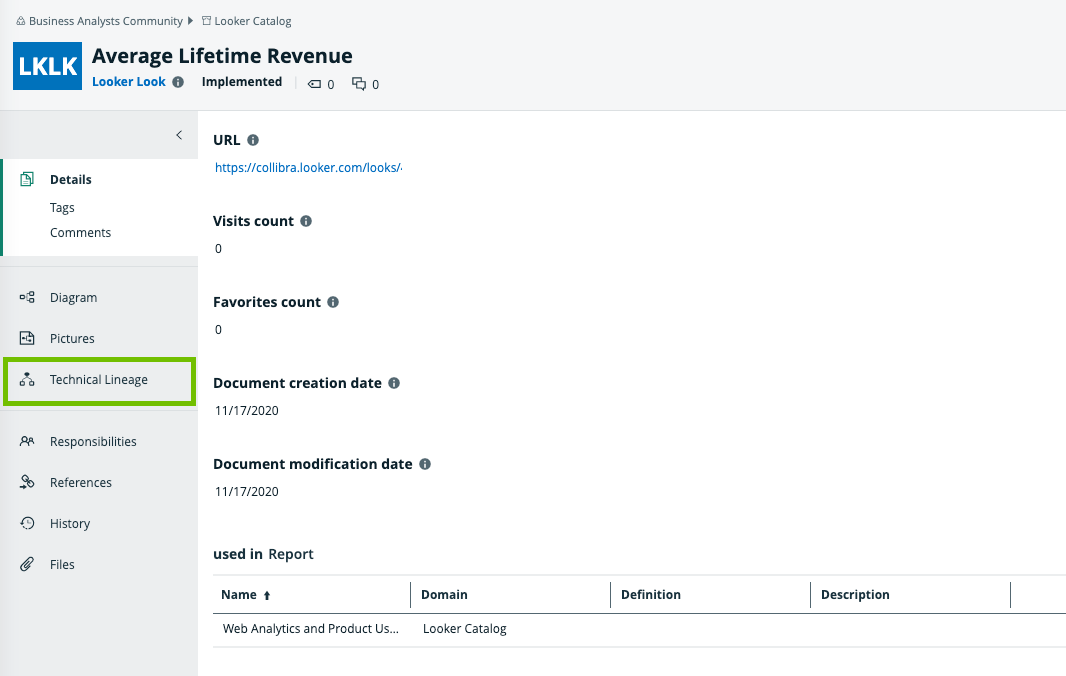The image size is (1066, 676).
Task: Click the tags count icon
Action: pyautogui.click(x=315, y=84)
